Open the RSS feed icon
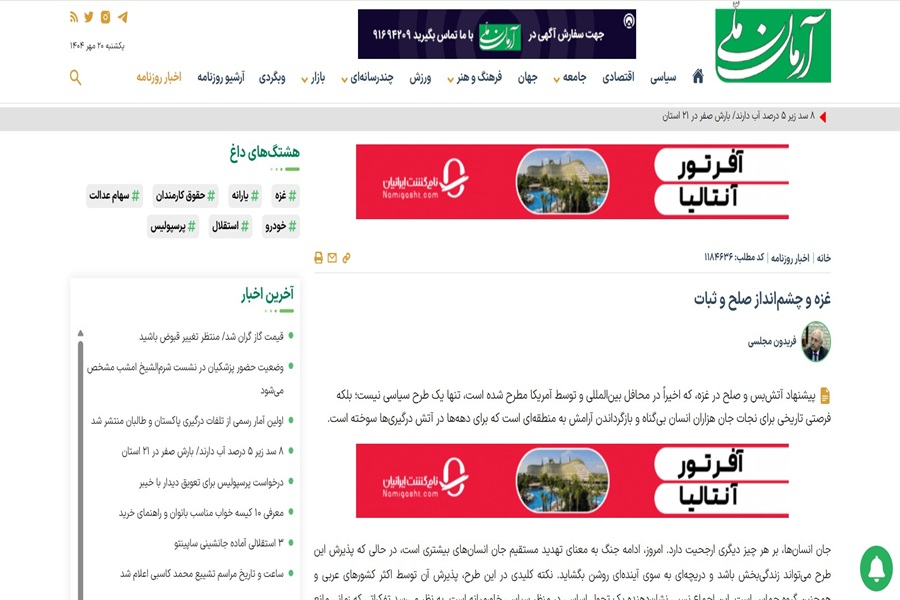This screenshot has width=900, height=600. [73, 17]
